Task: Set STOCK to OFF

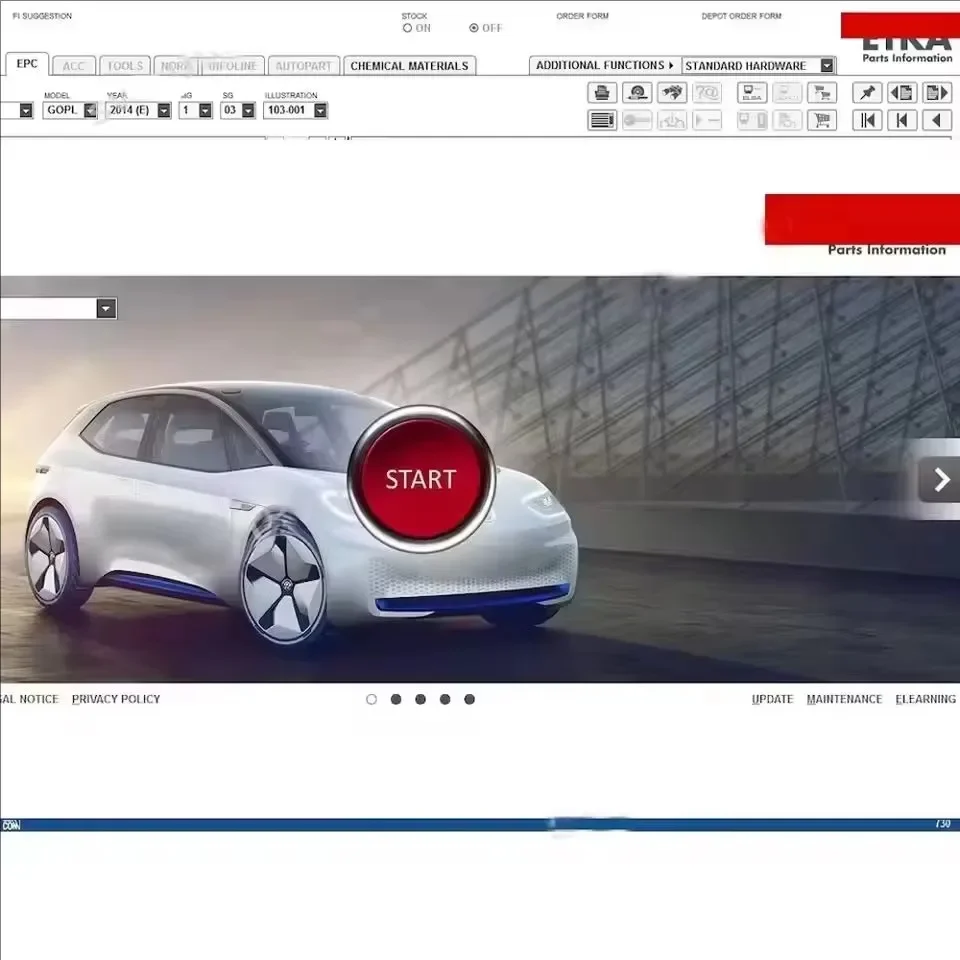Action: [x=473, y=28]
